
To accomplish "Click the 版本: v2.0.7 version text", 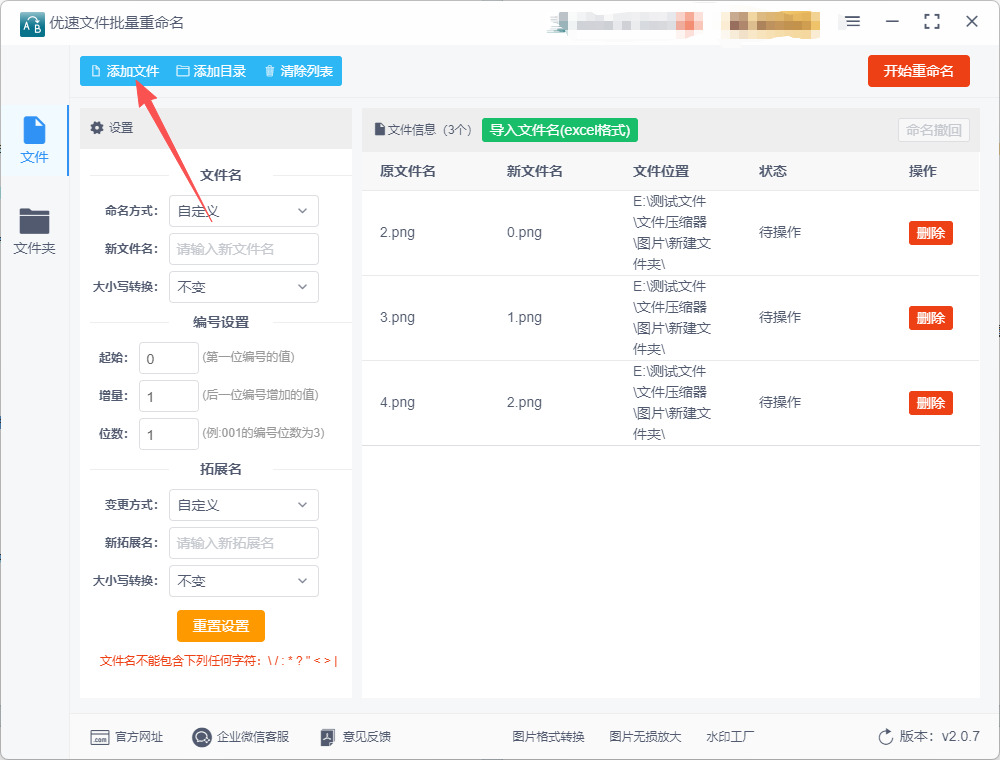I will 939,736.
